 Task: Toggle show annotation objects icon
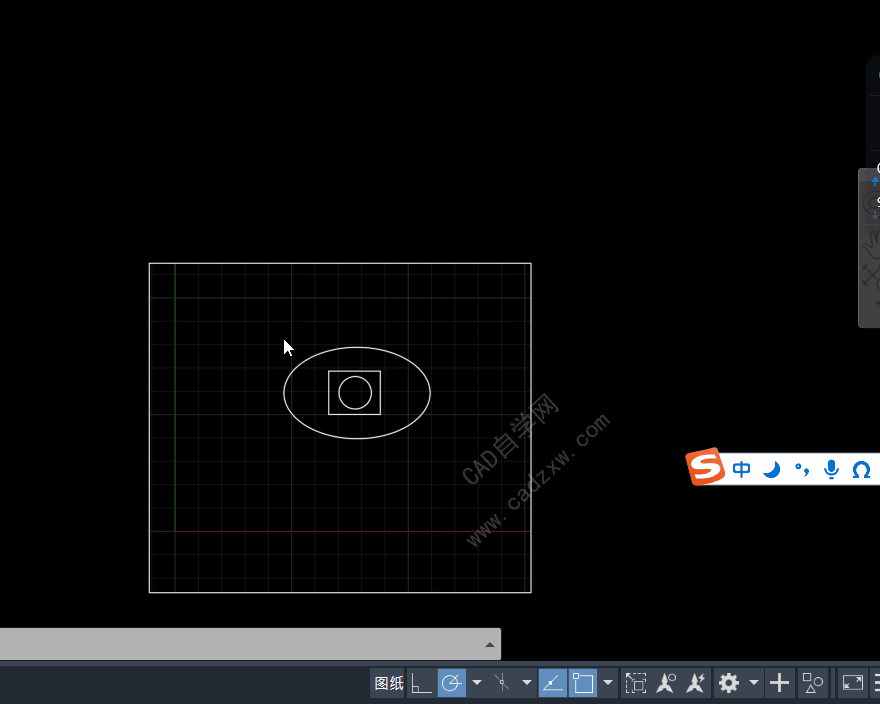[x=666, y=683]
